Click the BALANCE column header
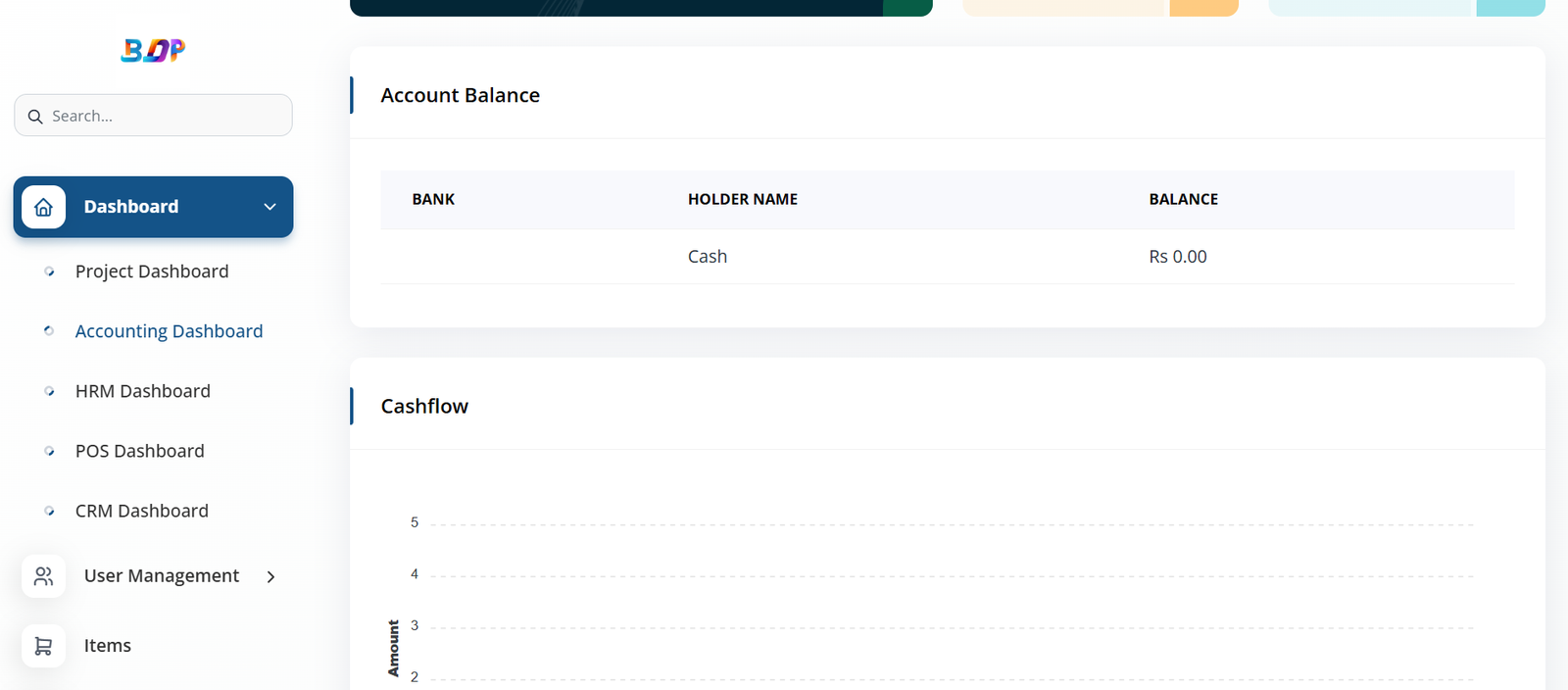1568x690 pixels. coord(1183,199)
